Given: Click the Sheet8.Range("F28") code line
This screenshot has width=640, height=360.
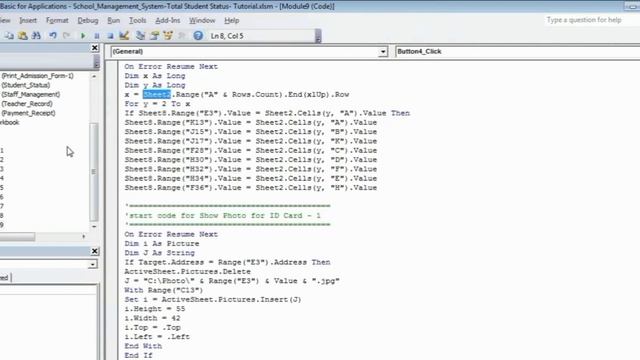Looking at the screenshot, I should (251, 151).
